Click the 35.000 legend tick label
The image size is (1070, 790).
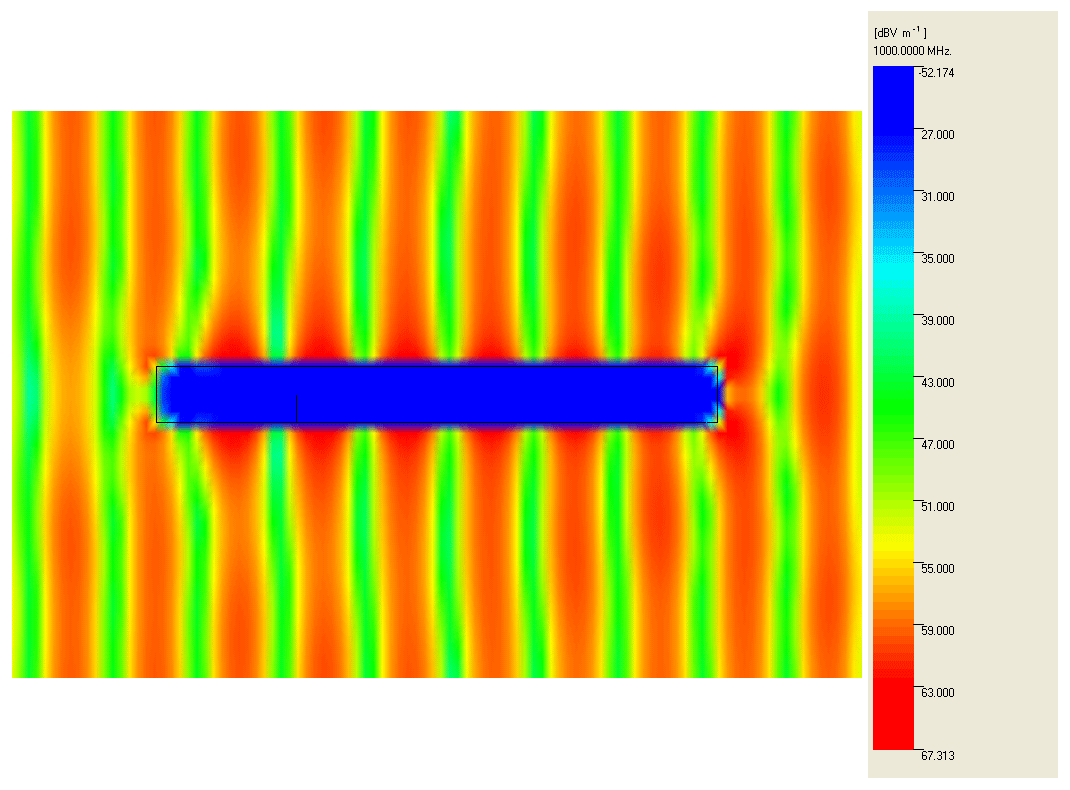pyautogui.click(x=937, y=258)
